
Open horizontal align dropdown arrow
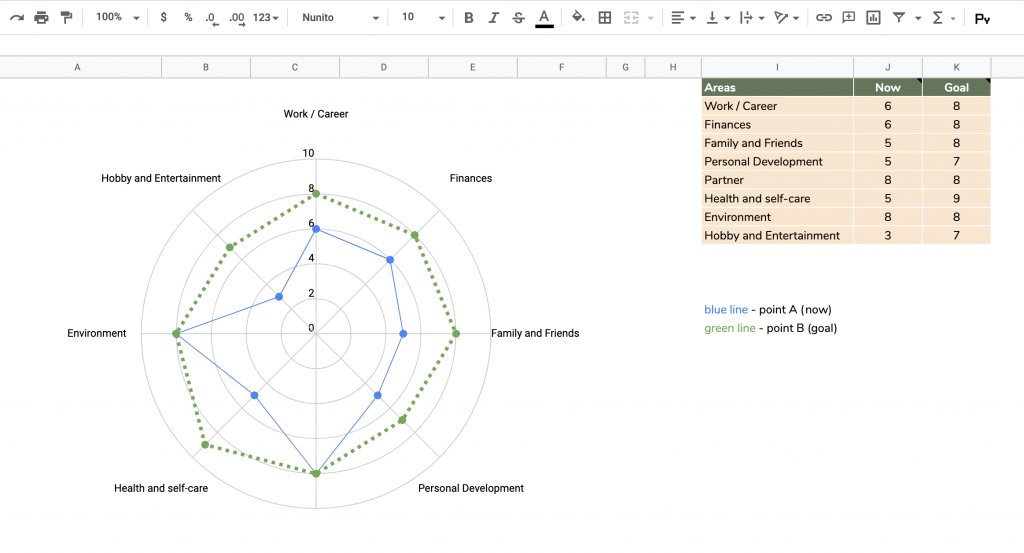point(693,18)
